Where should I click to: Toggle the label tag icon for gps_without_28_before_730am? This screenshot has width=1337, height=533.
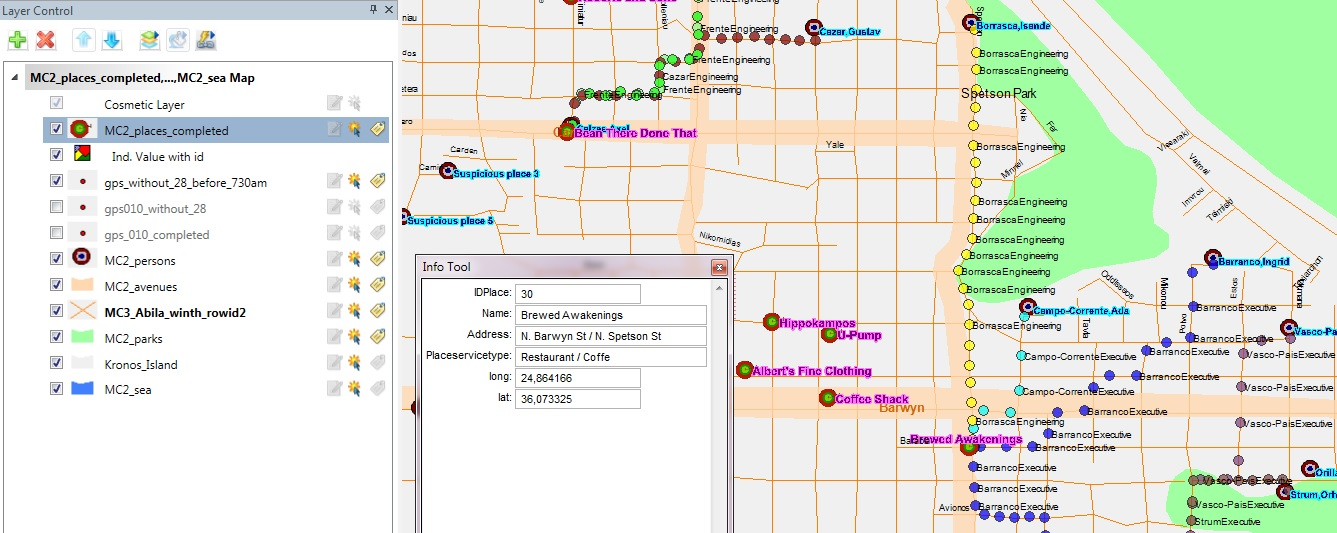[377, 182]
